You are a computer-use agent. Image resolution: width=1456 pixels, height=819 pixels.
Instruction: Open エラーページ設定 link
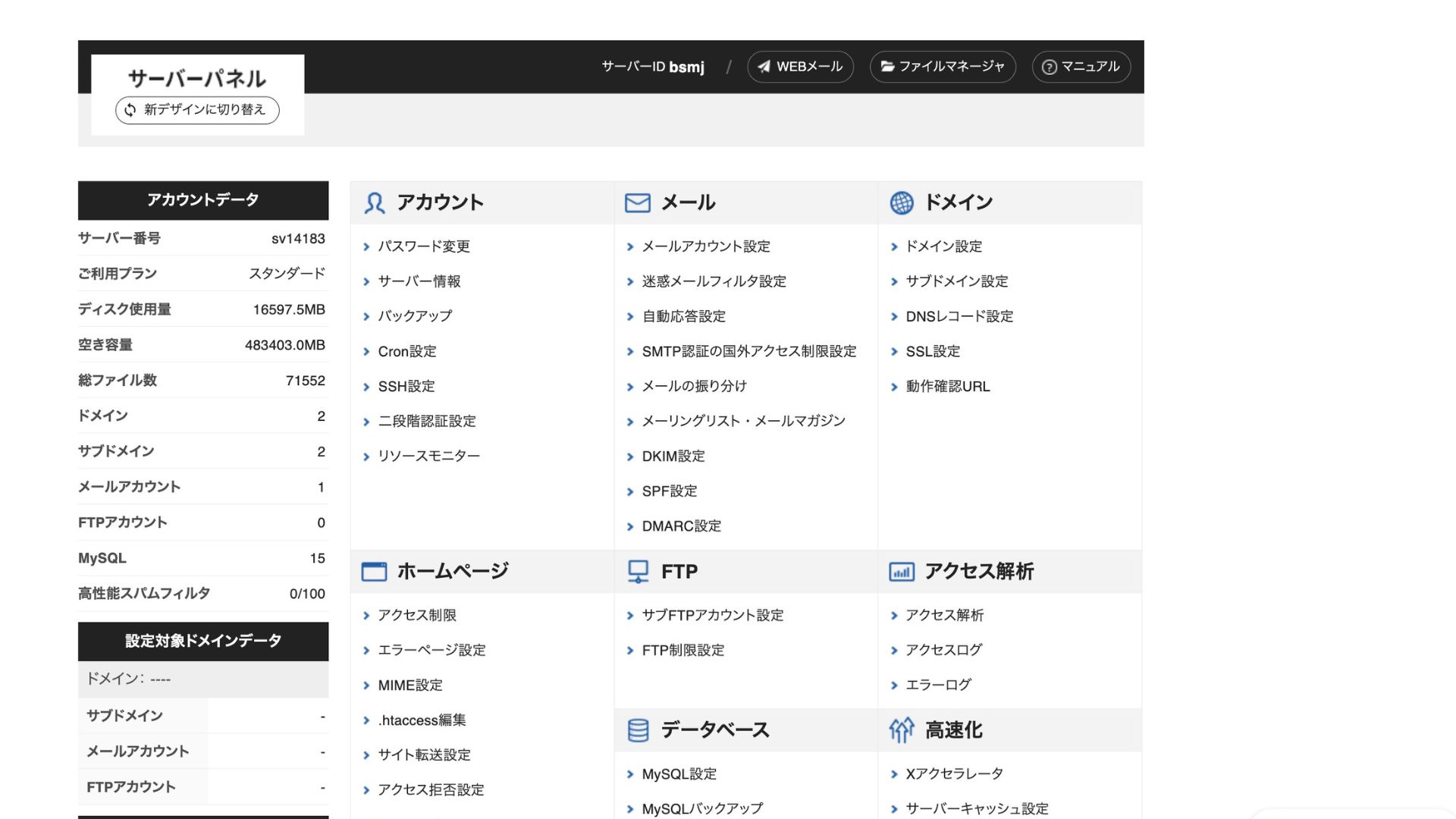click(x=431, y=650)
